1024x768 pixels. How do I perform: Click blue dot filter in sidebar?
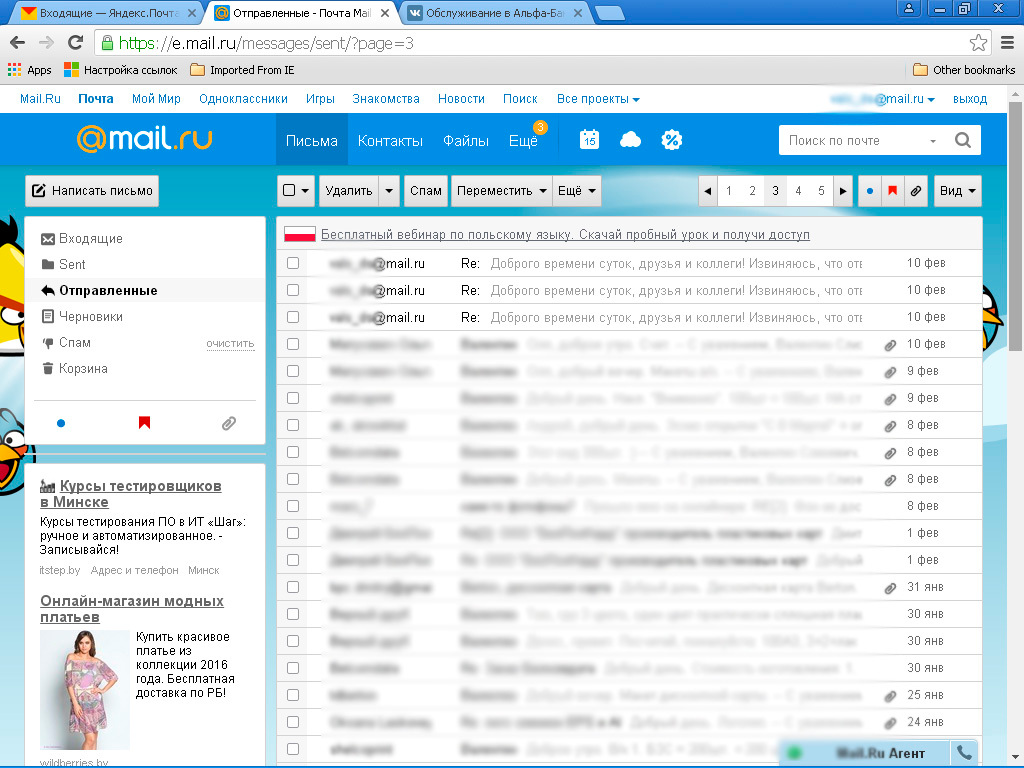pos(61,423)
